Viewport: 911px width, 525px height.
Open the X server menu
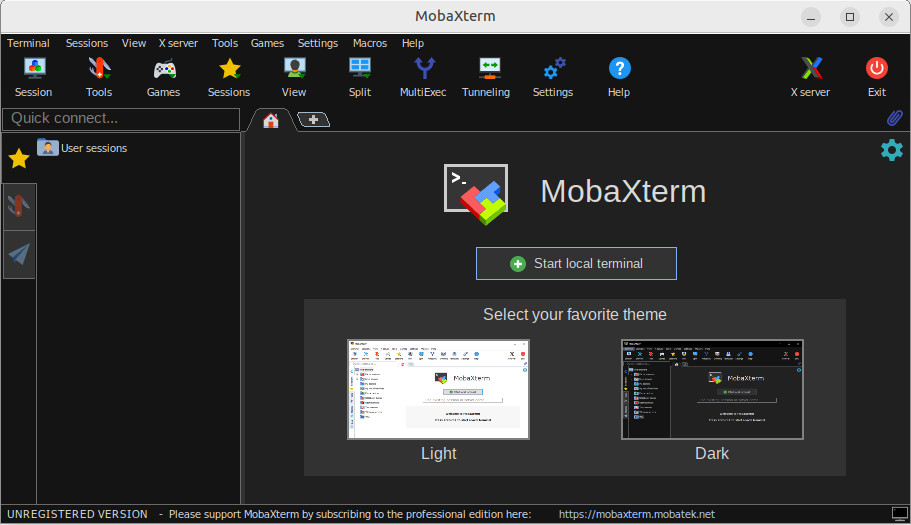[x=178, y=43]
